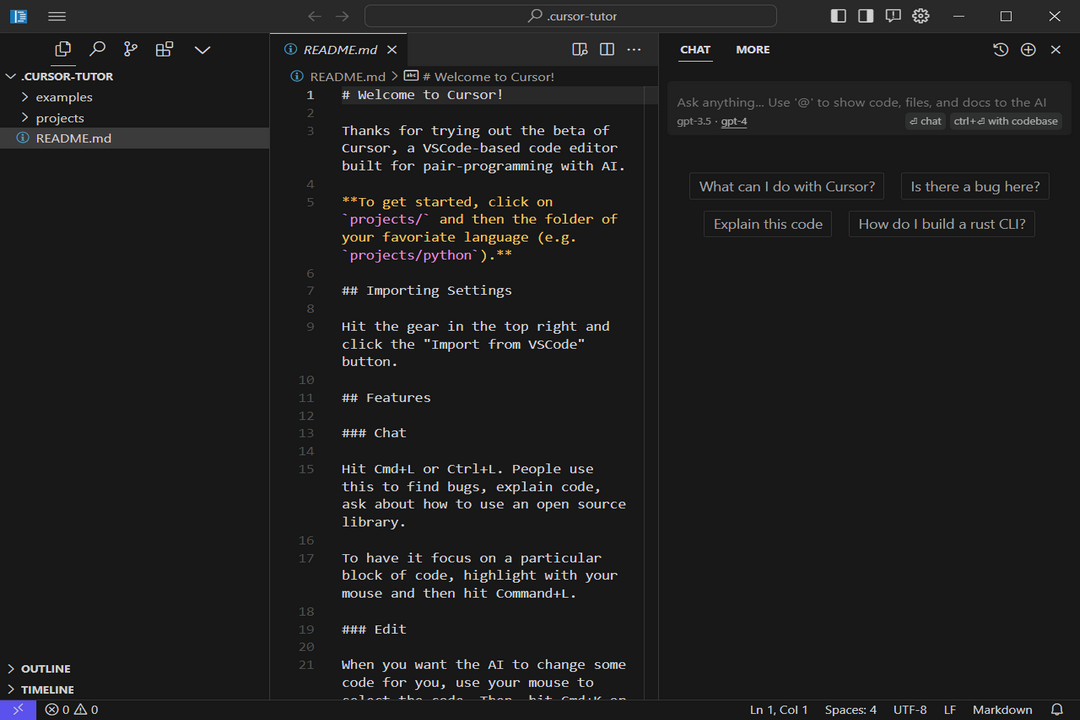The width and height of the screenshot is (1080, 720).
Task: Select the README.md editor tab
Action: pyautogui.click(x=340, y=50)
